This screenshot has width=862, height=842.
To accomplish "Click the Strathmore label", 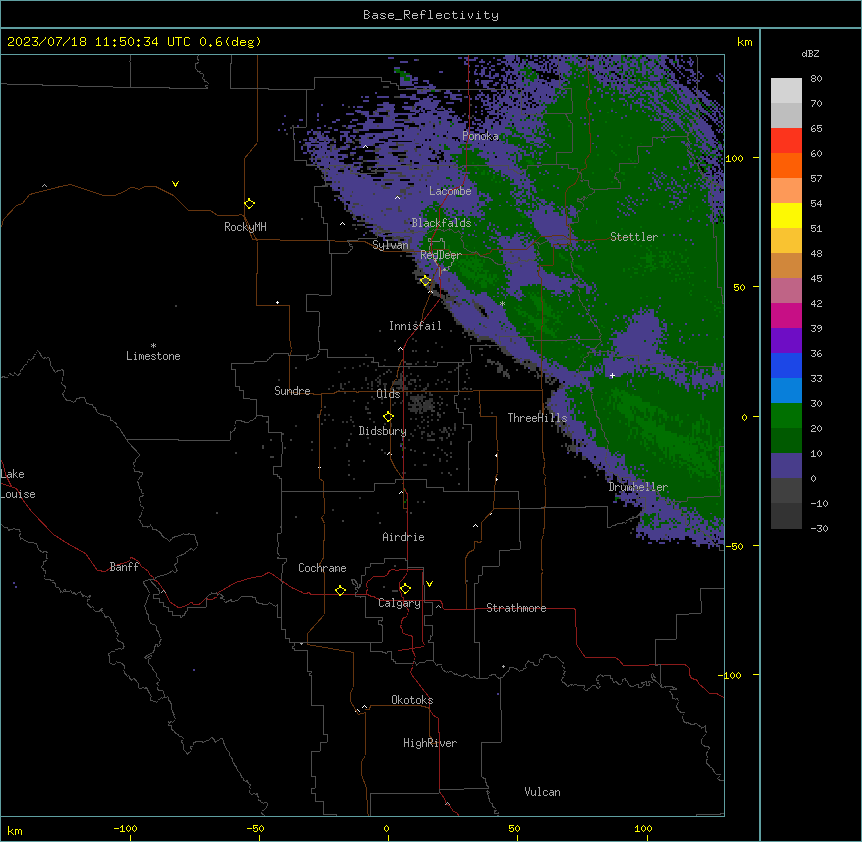I will (x=516, y=608).
